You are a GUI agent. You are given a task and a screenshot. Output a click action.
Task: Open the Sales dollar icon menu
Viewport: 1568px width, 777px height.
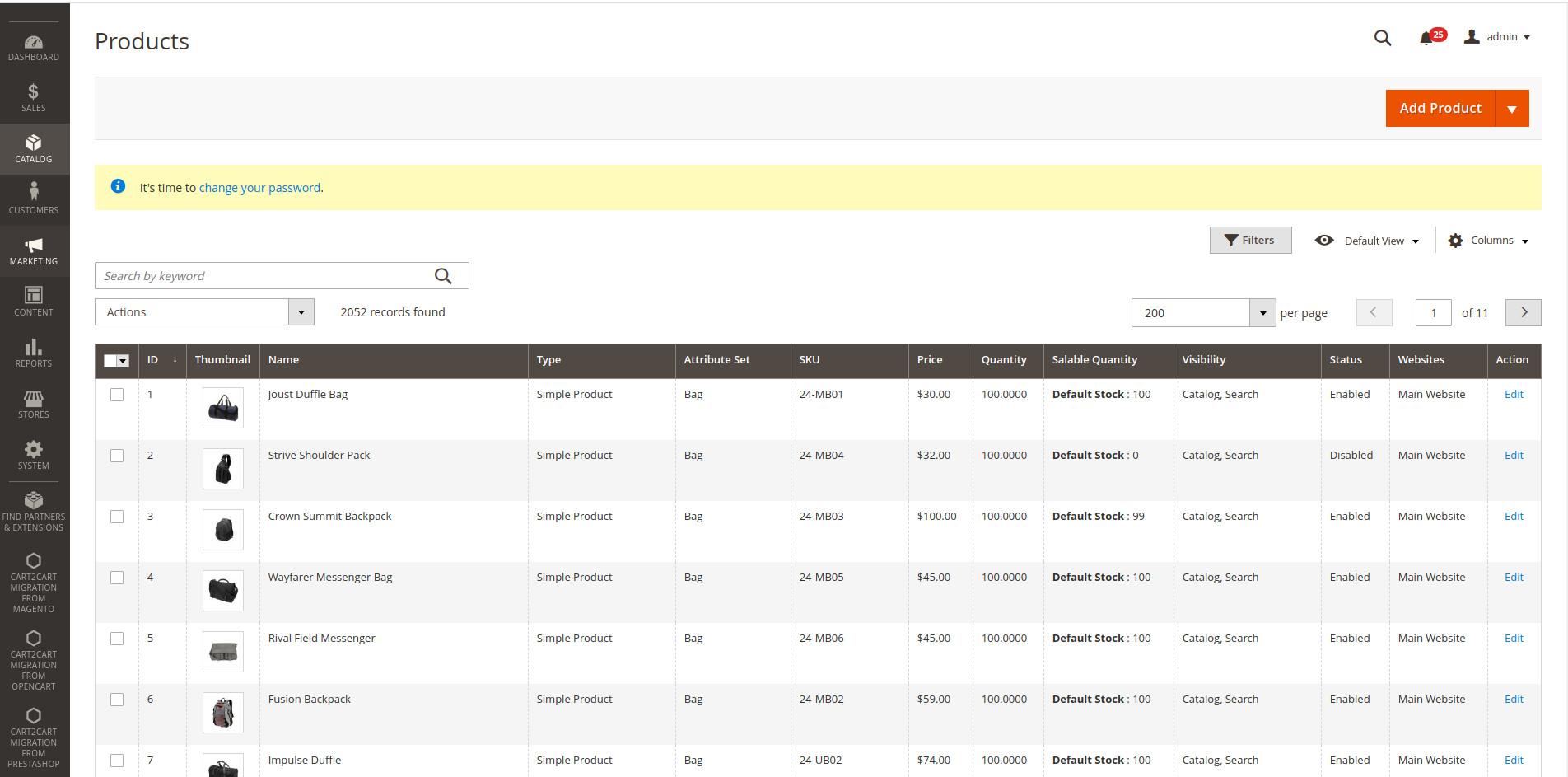[x=34, y=98]
